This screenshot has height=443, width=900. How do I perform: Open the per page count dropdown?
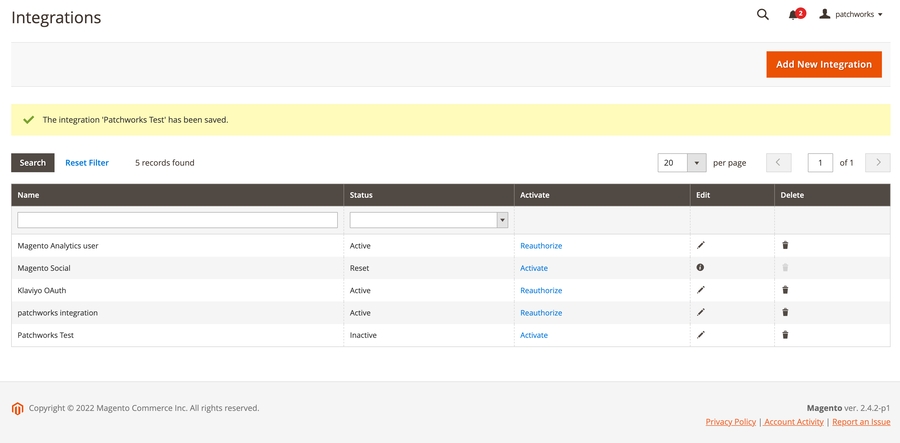click(x=697, y=163)
